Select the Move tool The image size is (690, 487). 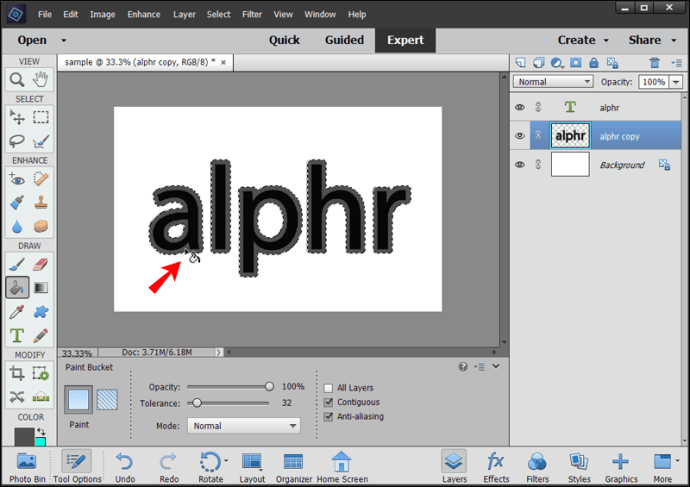(17, 117)
